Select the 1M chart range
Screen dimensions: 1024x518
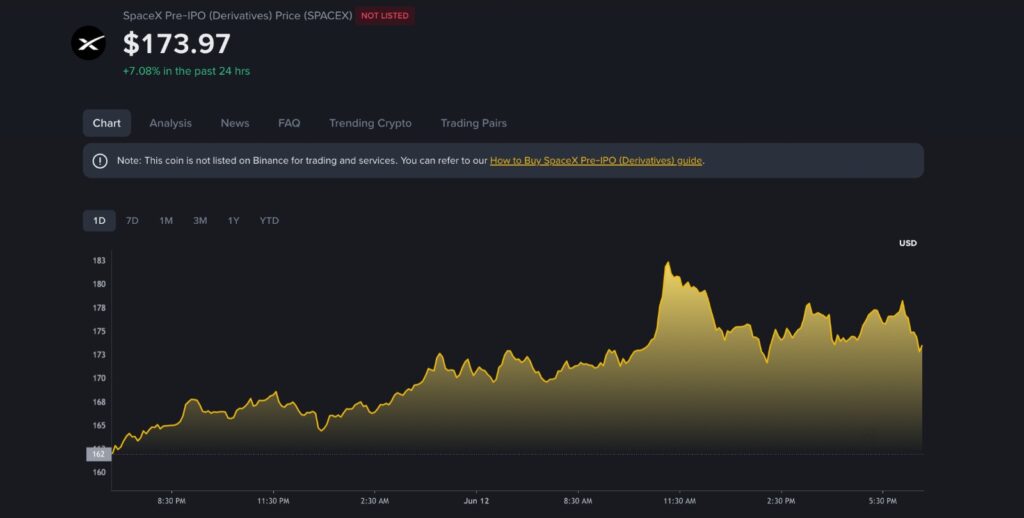click(166, 221)
